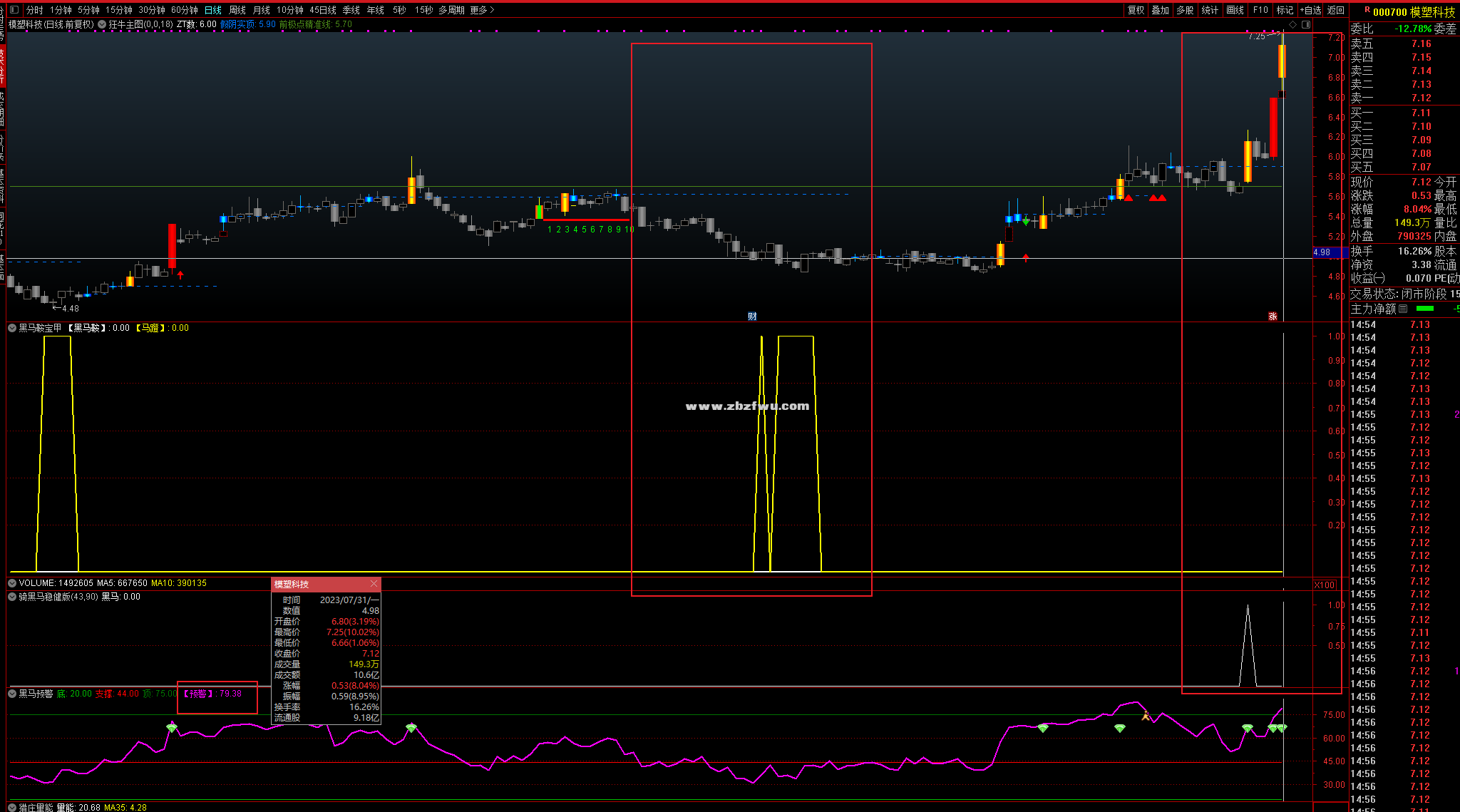Expand the VOLUME indicator menu arrow
Image resolution: width=1460 pixels, height=812 pixels.
click(12, 583)
